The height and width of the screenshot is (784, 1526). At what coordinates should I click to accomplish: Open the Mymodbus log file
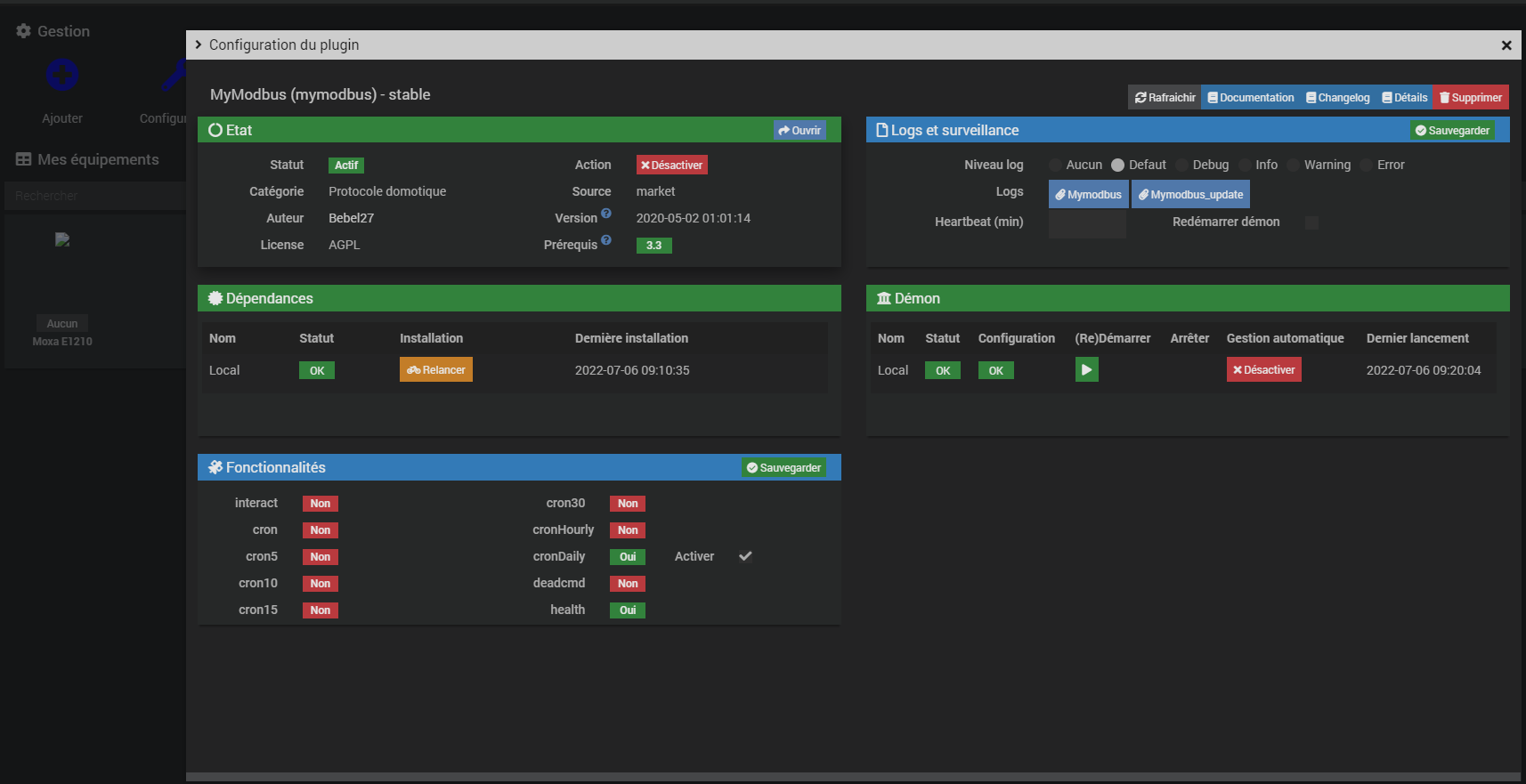1088,195
